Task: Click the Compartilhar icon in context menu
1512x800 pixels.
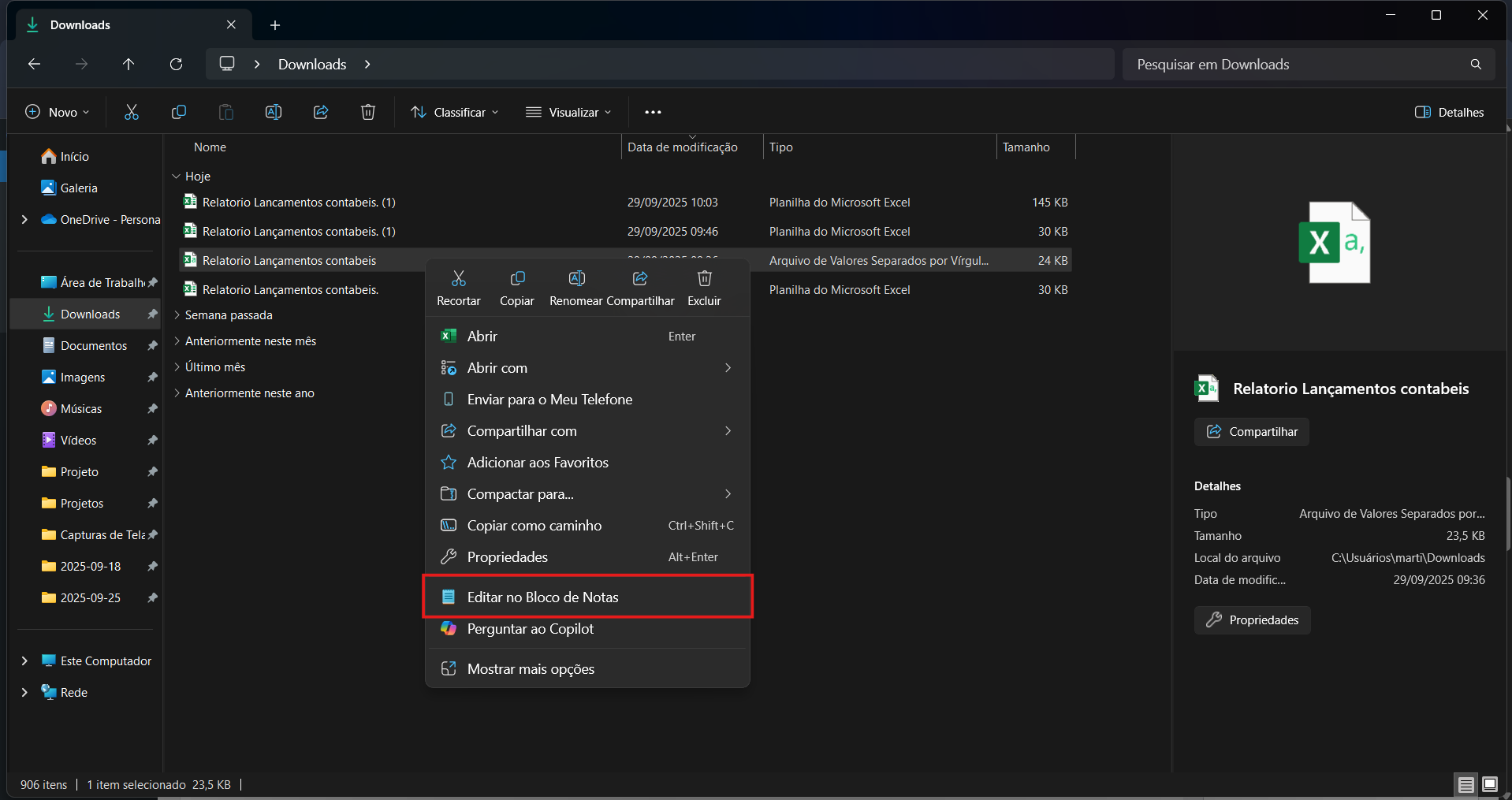Action: (640, 279)
